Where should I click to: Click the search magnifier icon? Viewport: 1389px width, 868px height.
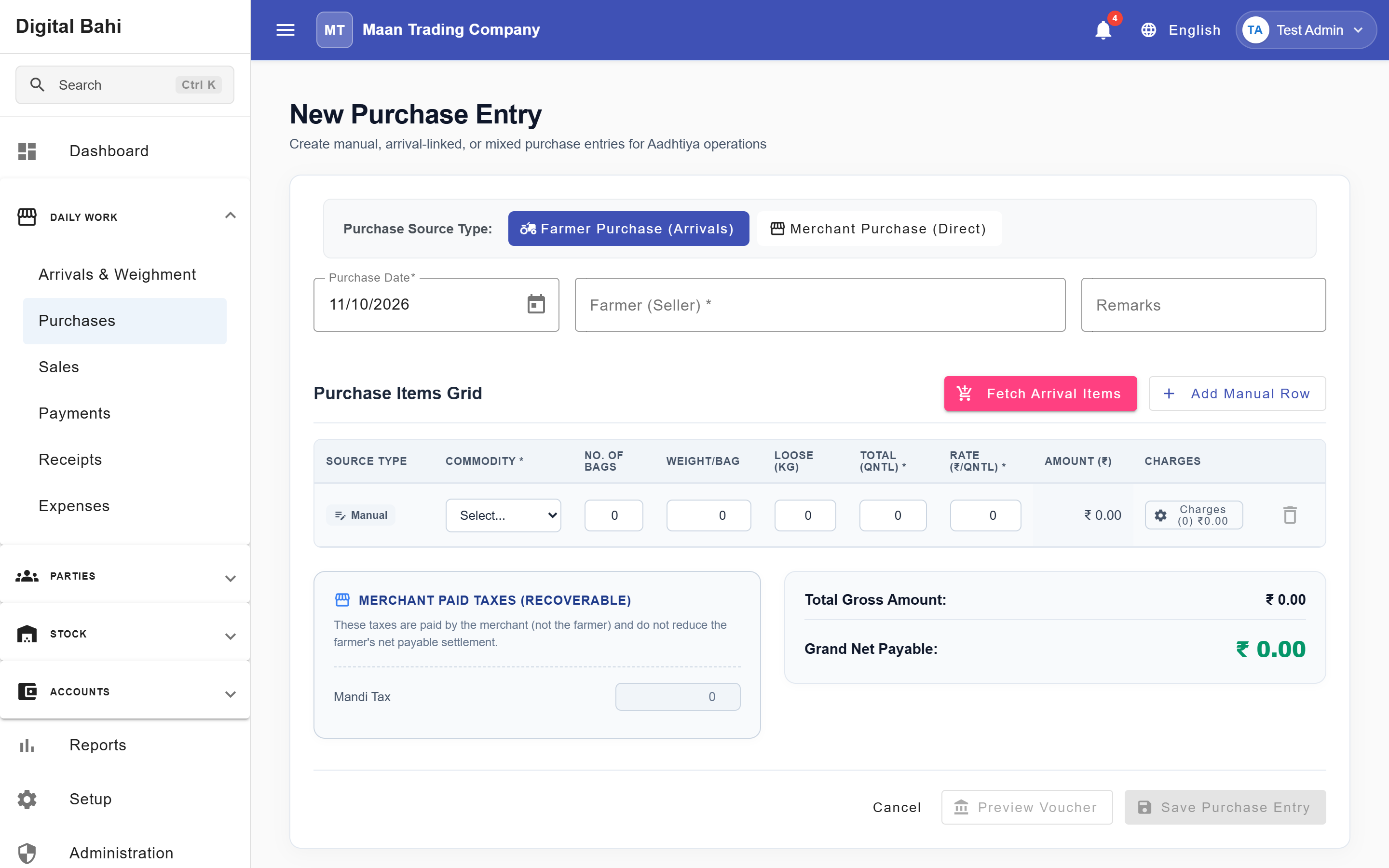[x=37, y=84]
